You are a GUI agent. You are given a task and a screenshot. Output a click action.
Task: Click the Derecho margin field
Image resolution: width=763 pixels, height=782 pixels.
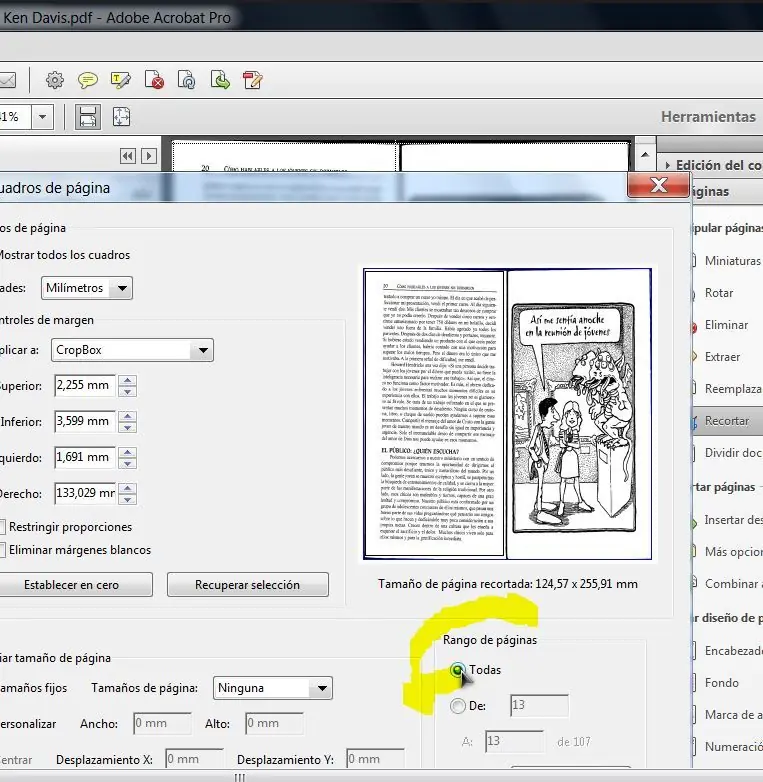tap(85, 493)
